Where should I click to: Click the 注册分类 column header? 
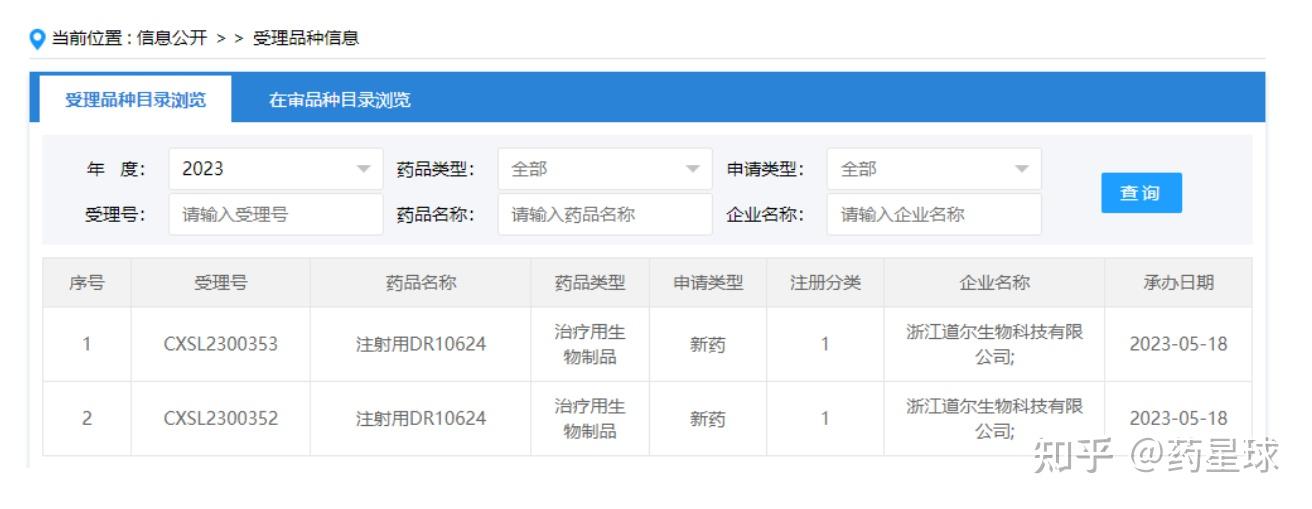(x=825, y=283)
